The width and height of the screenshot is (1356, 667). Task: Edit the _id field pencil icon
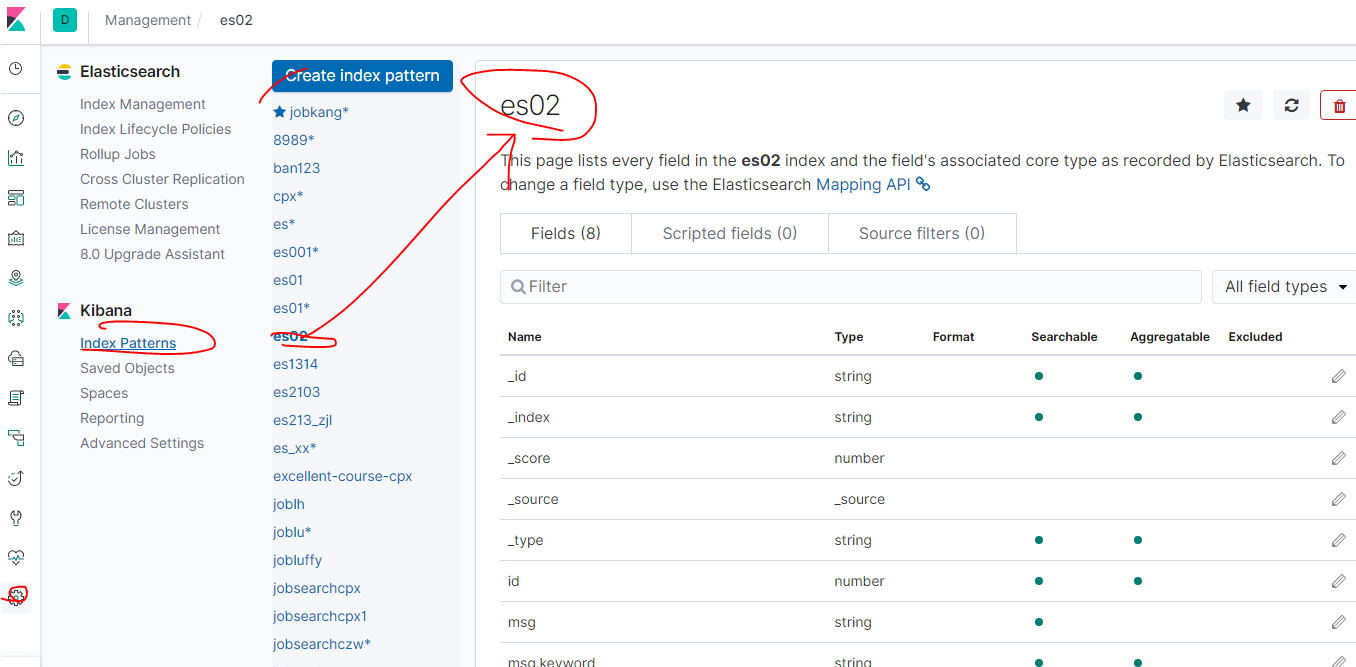point(1339,376)
